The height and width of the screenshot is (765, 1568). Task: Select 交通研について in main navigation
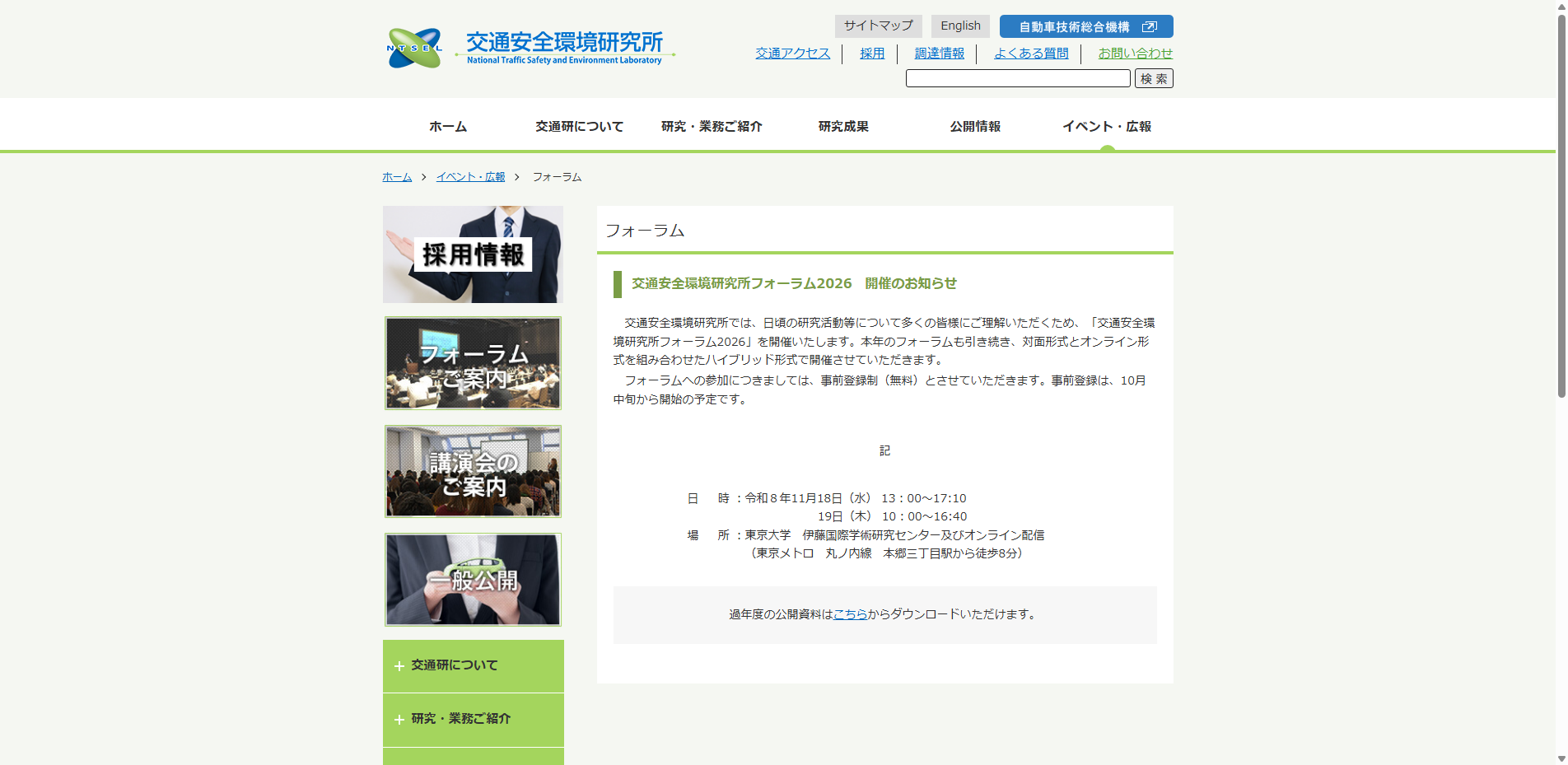click(580, 126)
